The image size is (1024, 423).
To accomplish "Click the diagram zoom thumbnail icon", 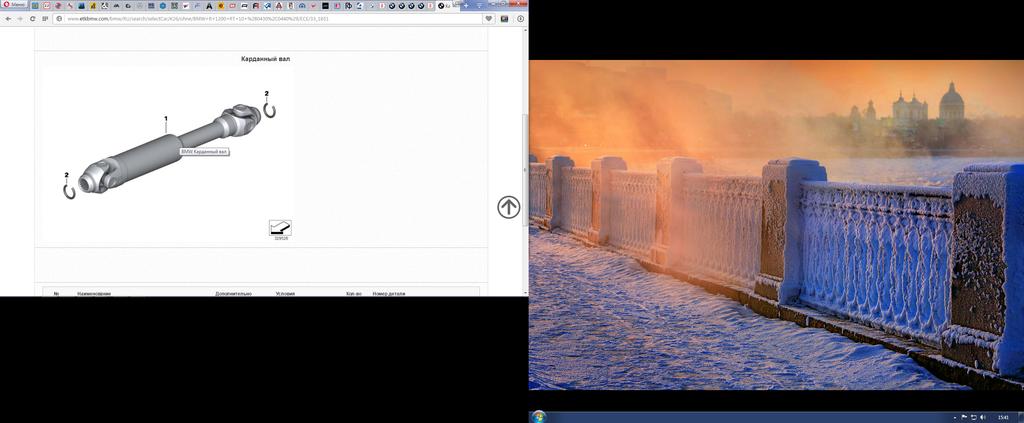I will 280,228.
